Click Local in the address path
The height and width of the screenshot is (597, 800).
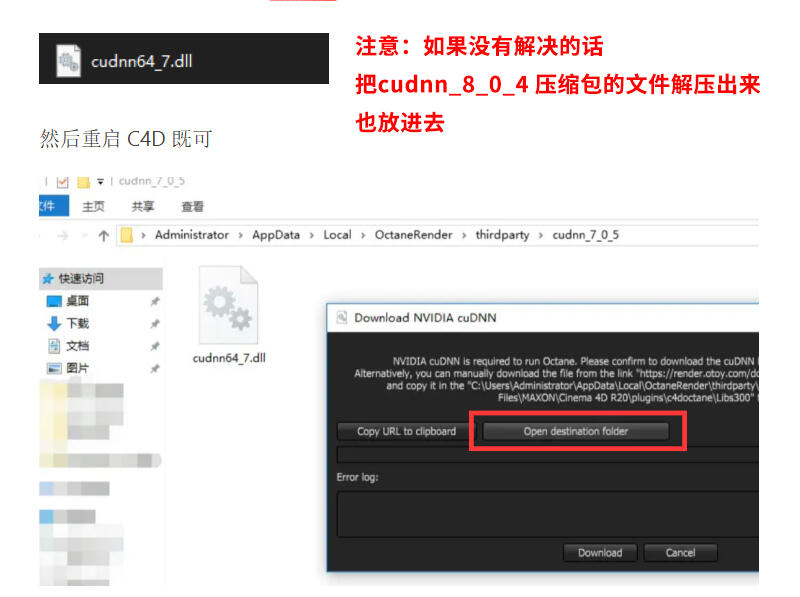337,235
